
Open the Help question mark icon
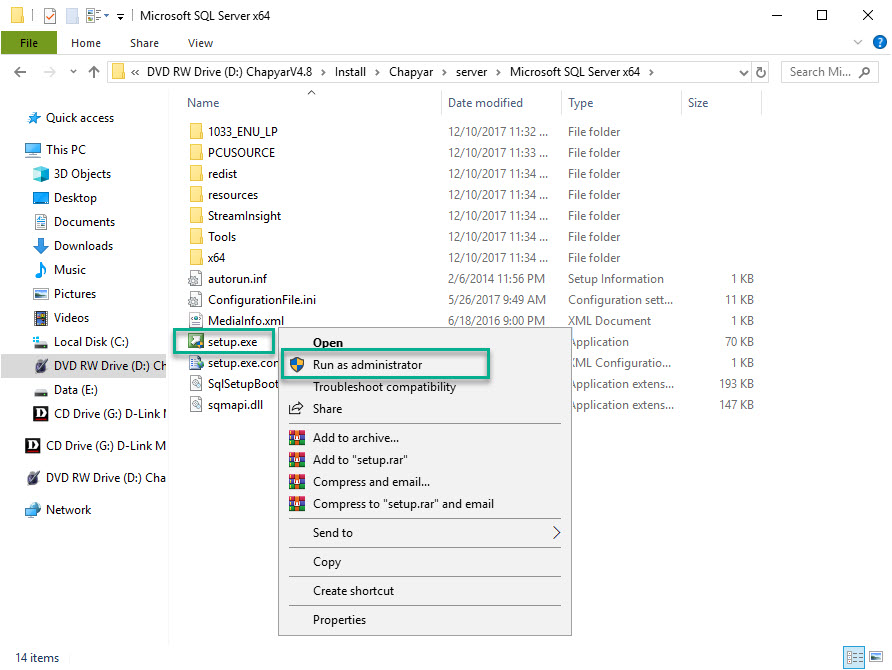[879, 42]
